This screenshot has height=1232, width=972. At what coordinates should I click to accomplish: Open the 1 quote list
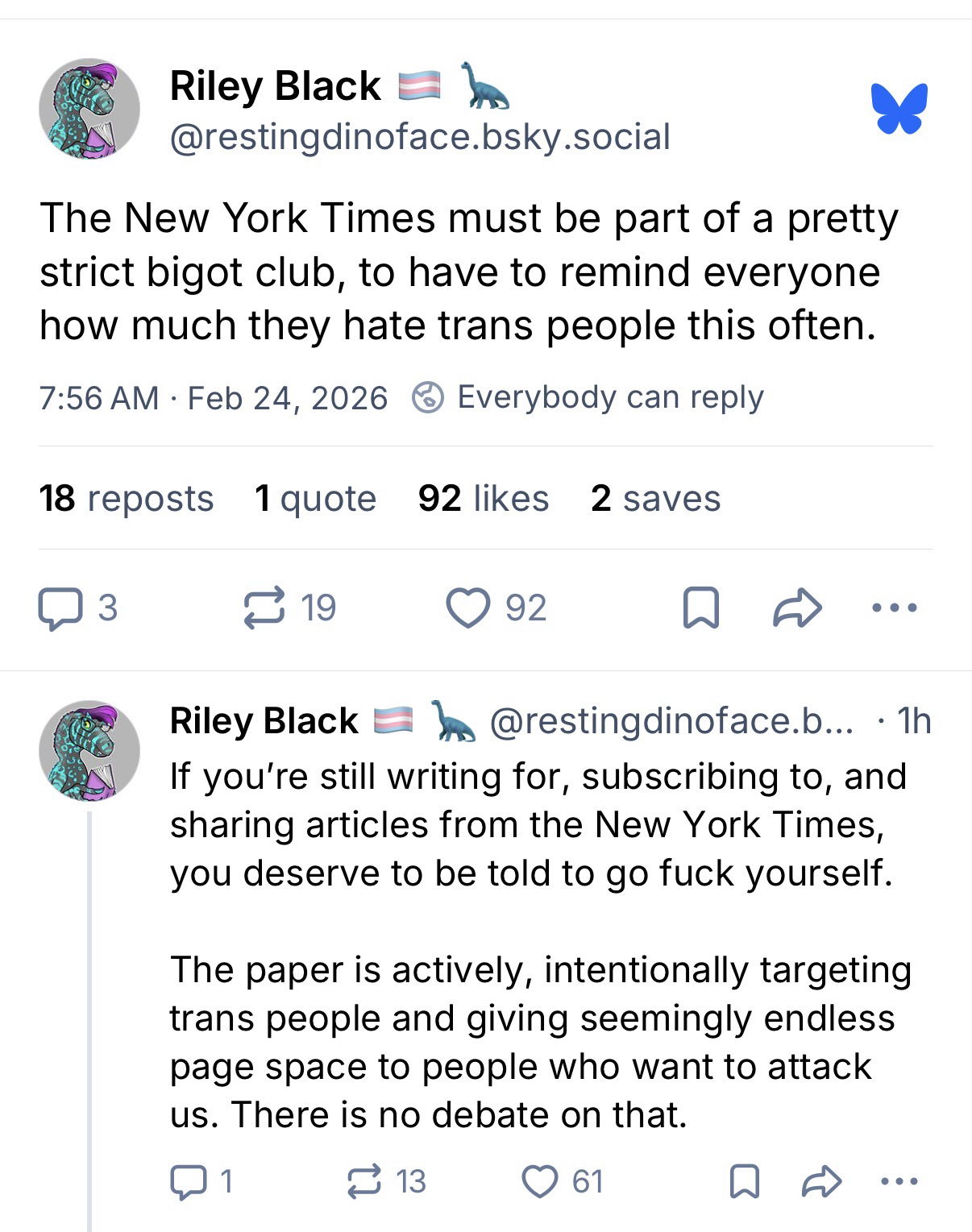point(315,499)
